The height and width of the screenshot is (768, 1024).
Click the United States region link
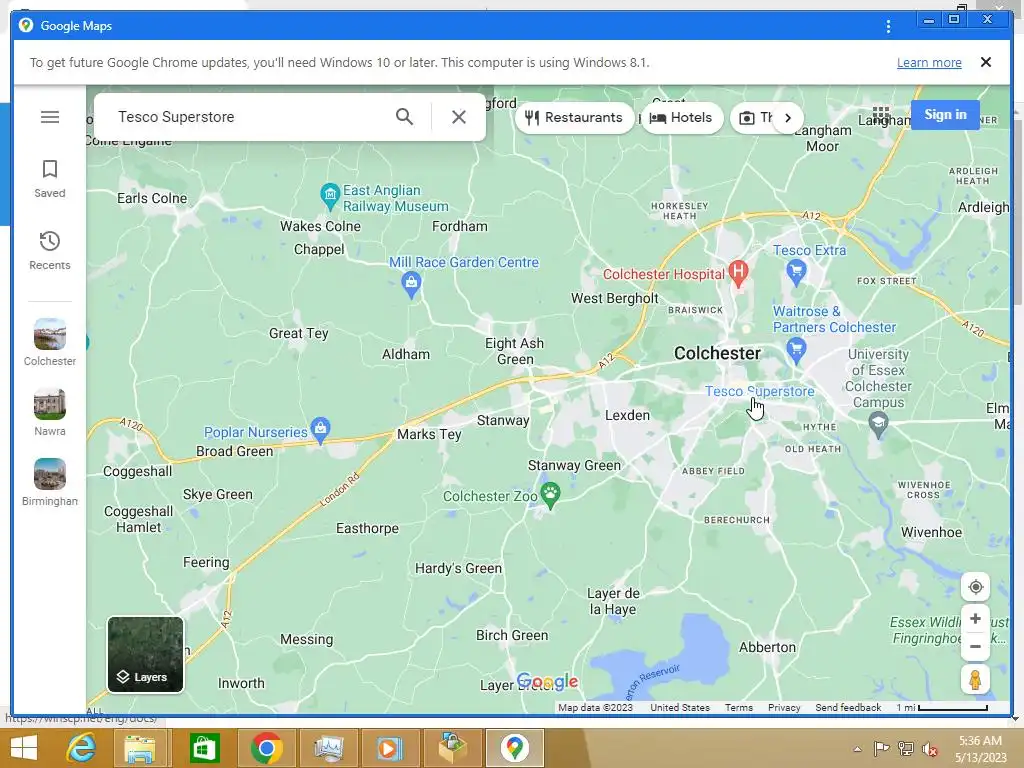pyautogui.click(x=679, y=707)
